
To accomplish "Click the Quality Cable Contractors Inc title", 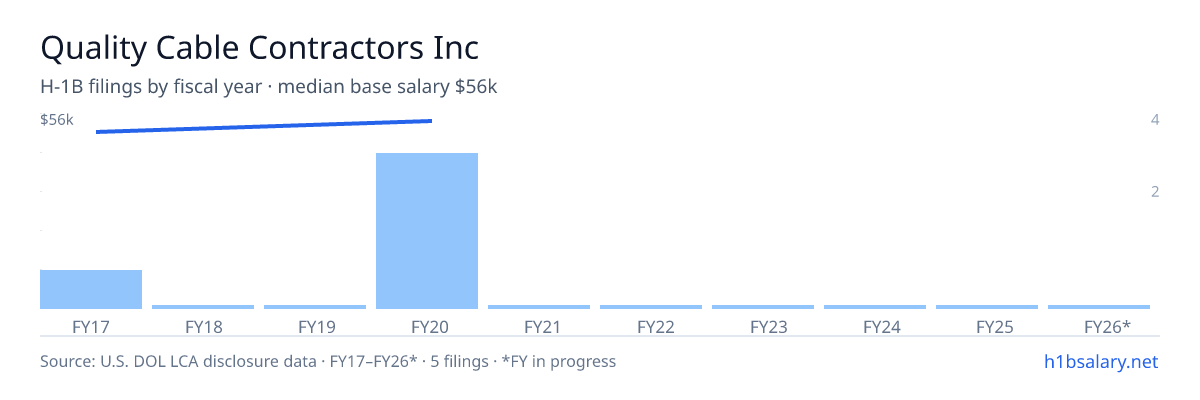I will (259, 47).
